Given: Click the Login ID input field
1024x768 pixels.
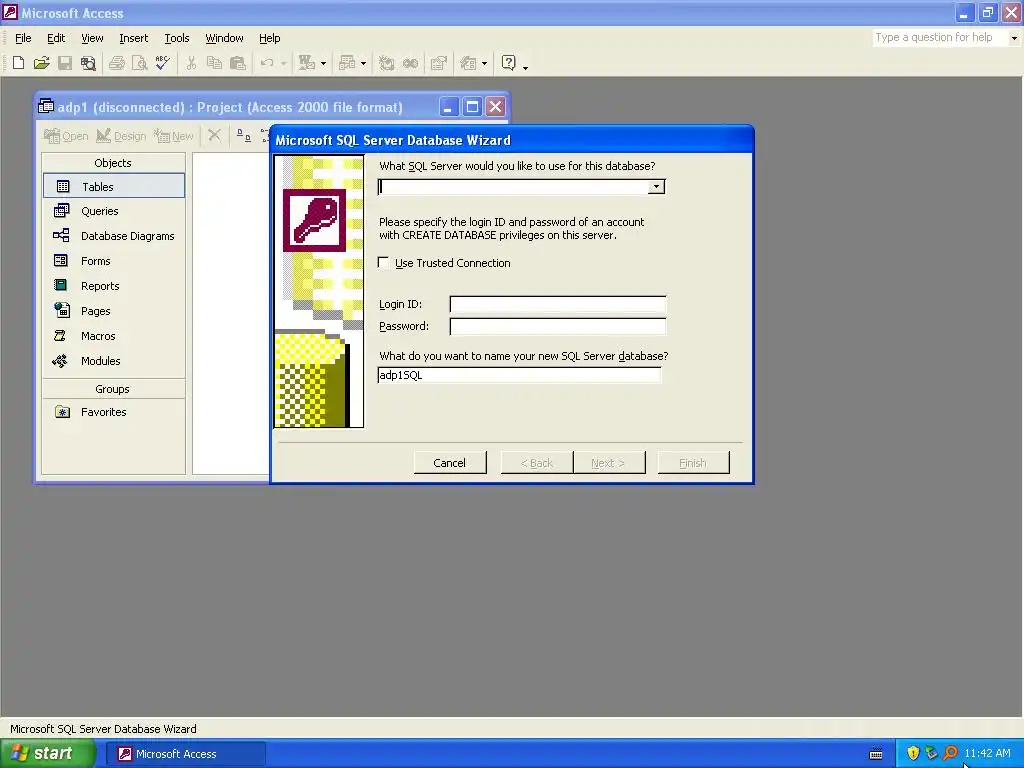Looking at the screenshot, I should (558, 304).
